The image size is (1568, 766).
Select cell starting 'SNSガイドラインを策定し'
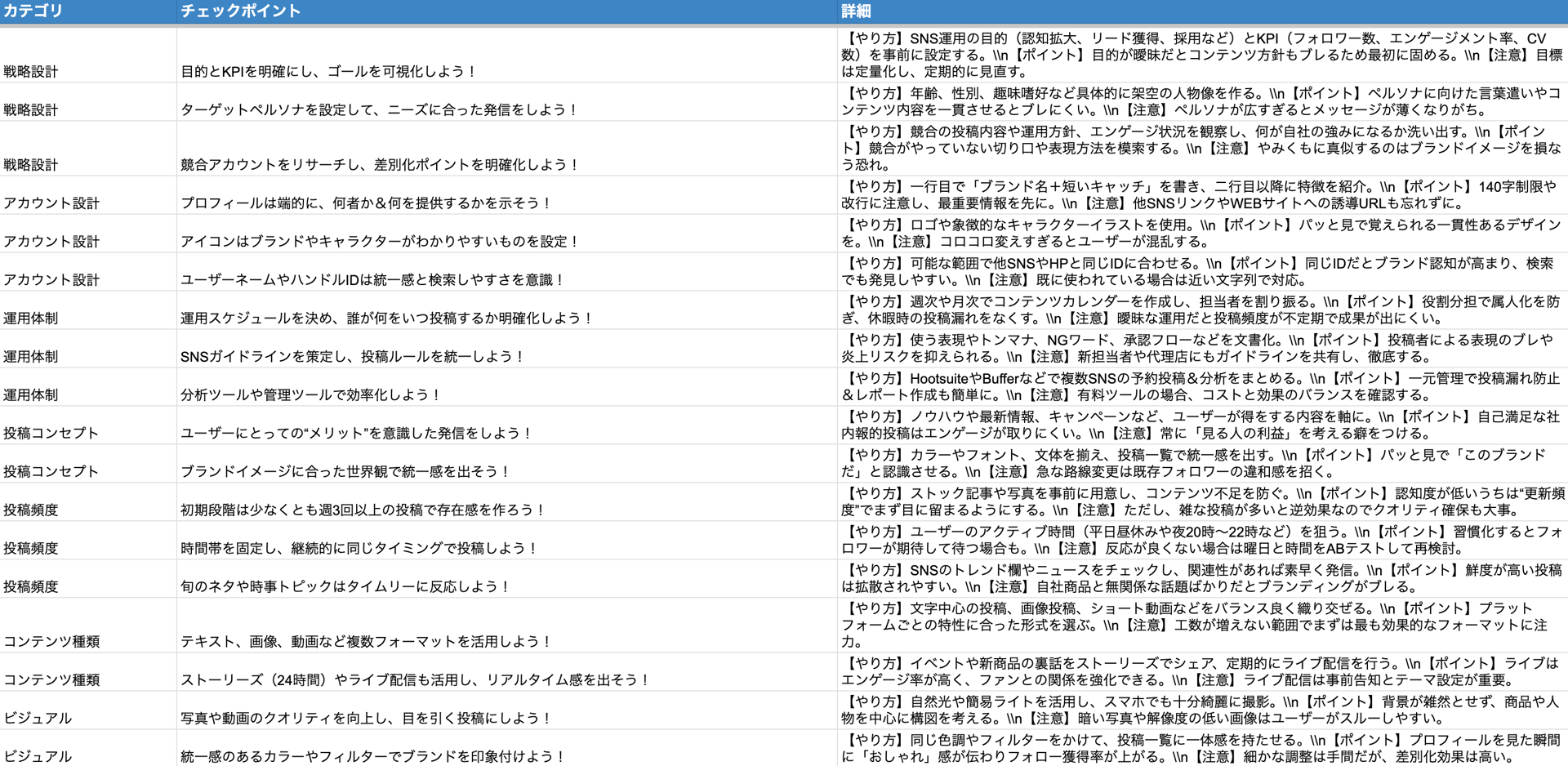(507, 349)
